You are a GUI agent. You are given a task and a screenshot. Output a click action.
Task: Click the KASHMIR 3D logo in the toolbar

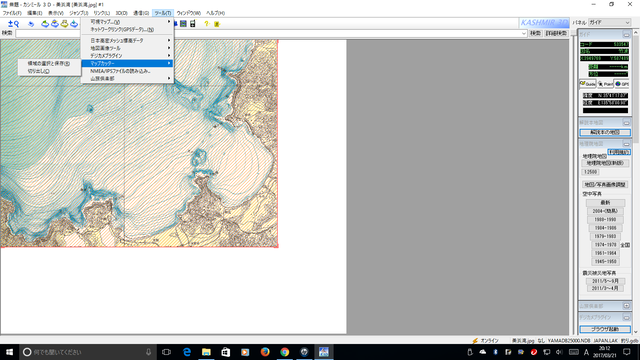[x=544, y=23]
